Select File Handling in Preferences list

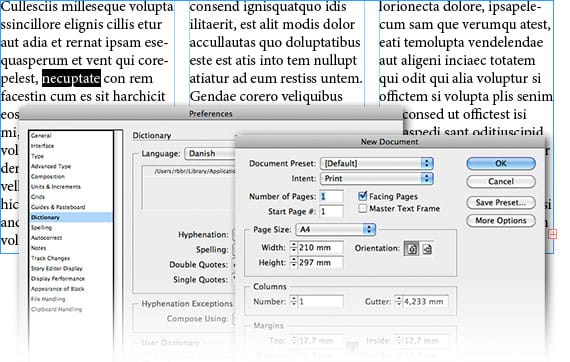click(x=71, y=299)
